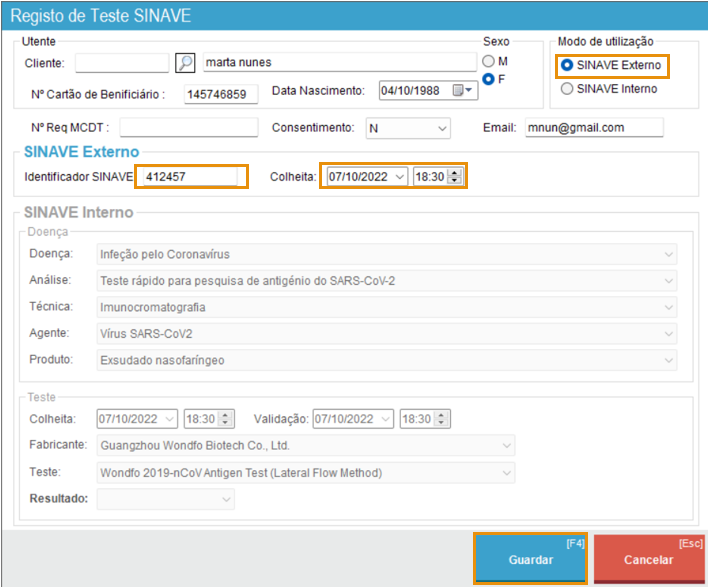The width and height of the screenshot is (708, 587).
Task: Click the Email input field
Action: [x=593, y=128]
